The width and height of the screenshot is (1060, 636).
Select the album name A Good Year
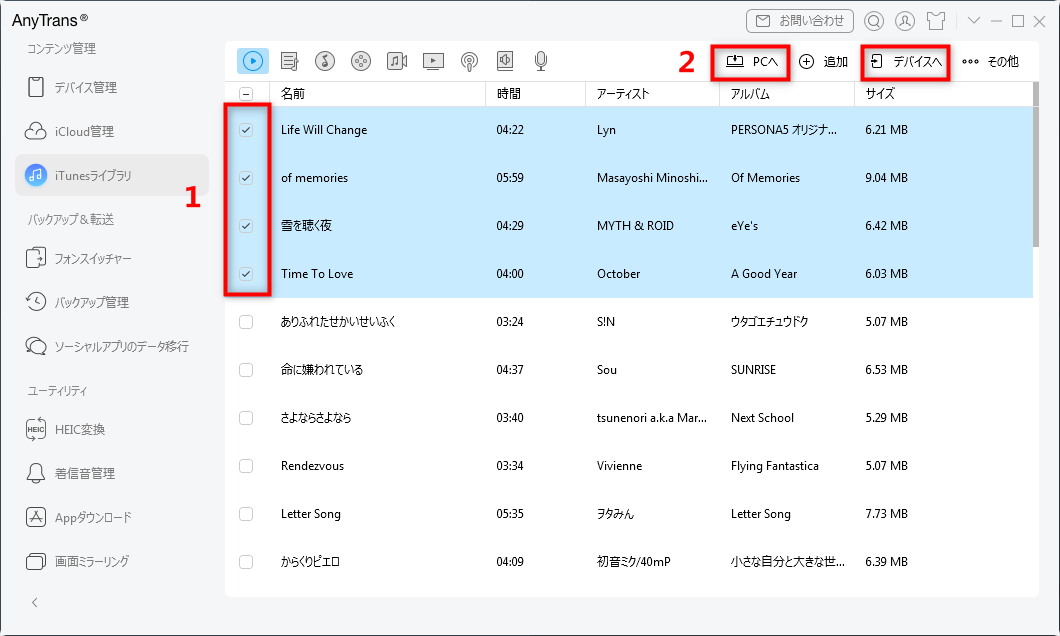[764, 274]
